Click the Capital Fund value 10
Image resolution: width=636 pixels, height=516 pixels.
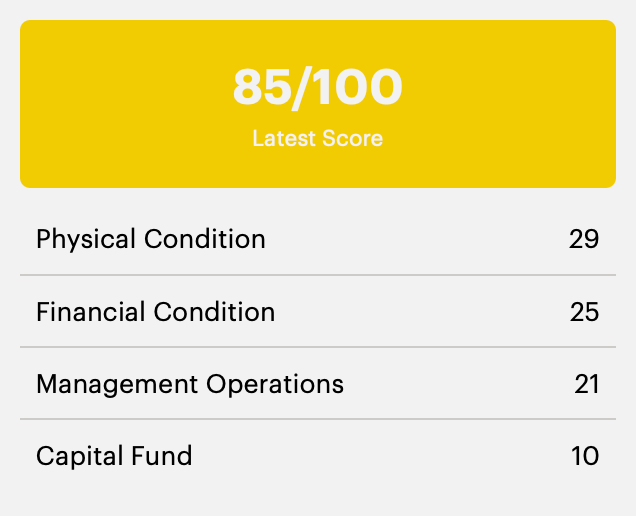(x=585, y=456)
